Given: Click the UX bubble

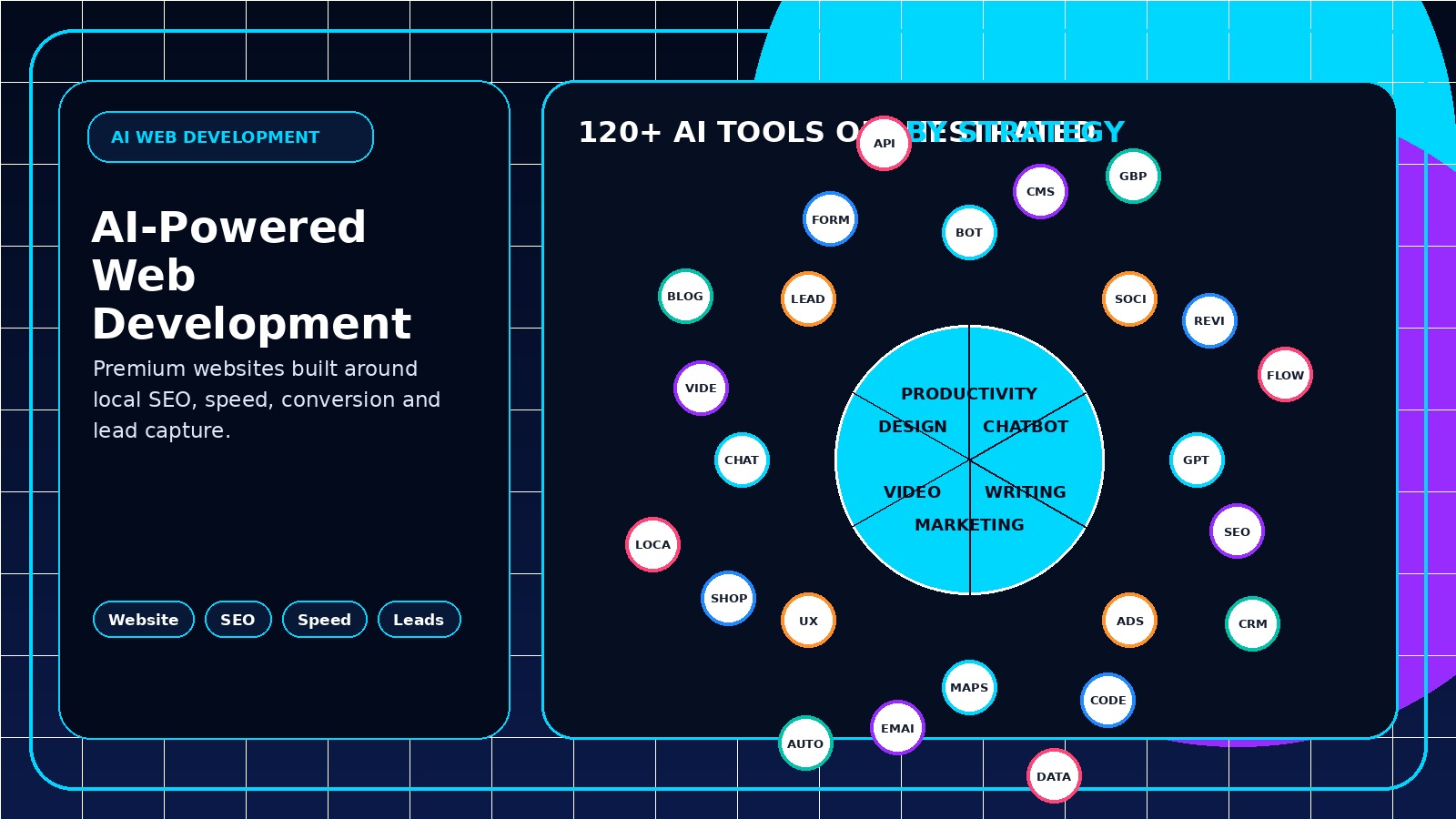Looking at the screenshot, I should tap(808, 621).
